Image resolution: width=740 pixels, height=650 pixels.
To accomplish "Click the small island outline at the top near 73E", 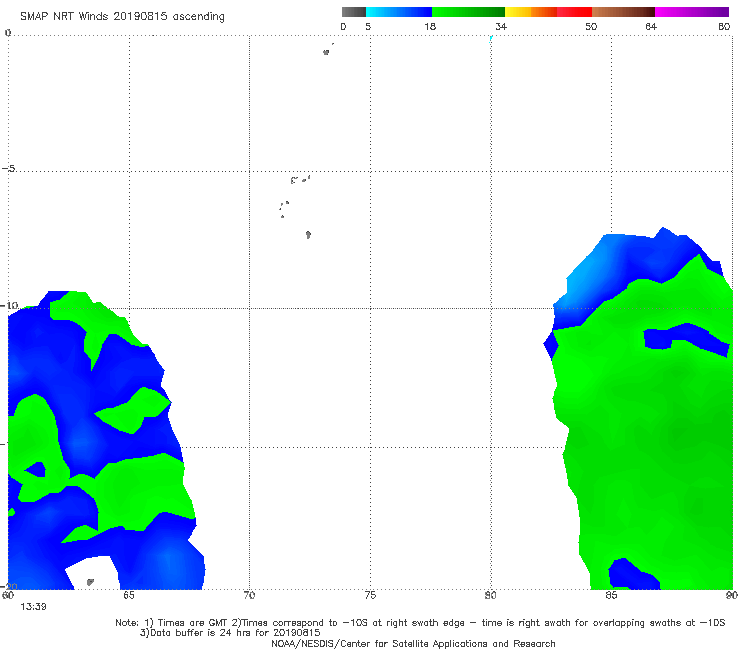I will point(326,52).
